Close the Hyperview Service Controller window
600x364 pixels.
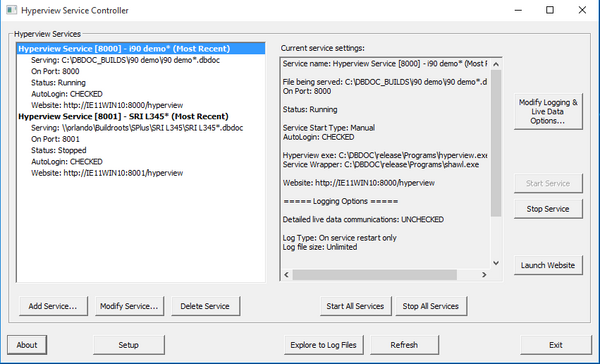click(582, 10)
